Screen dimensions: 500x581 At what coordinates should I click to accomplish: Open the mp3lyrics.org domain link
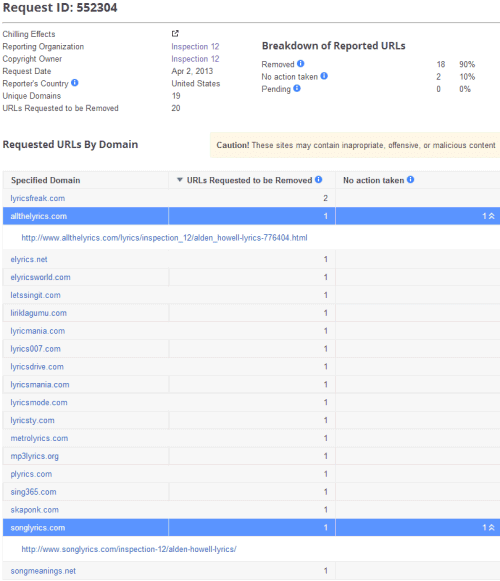pyautogui.click(x=34, y=456)
